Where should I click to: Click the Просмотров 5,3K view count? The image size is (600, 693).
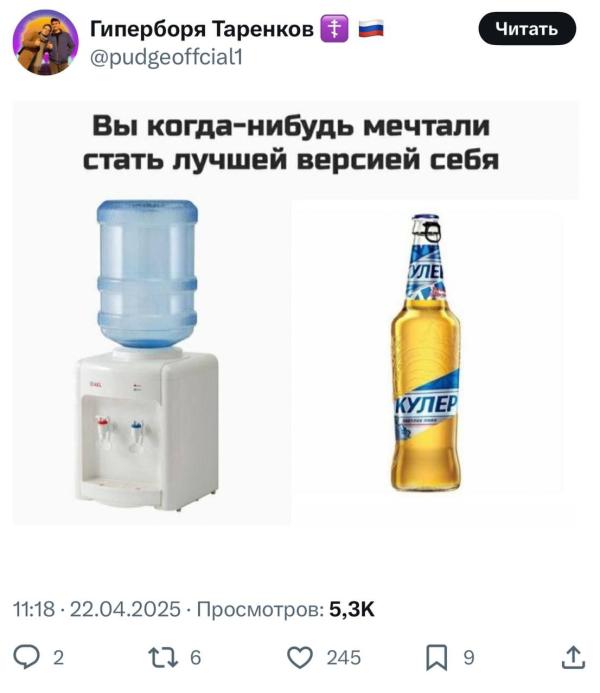(285, 609)
